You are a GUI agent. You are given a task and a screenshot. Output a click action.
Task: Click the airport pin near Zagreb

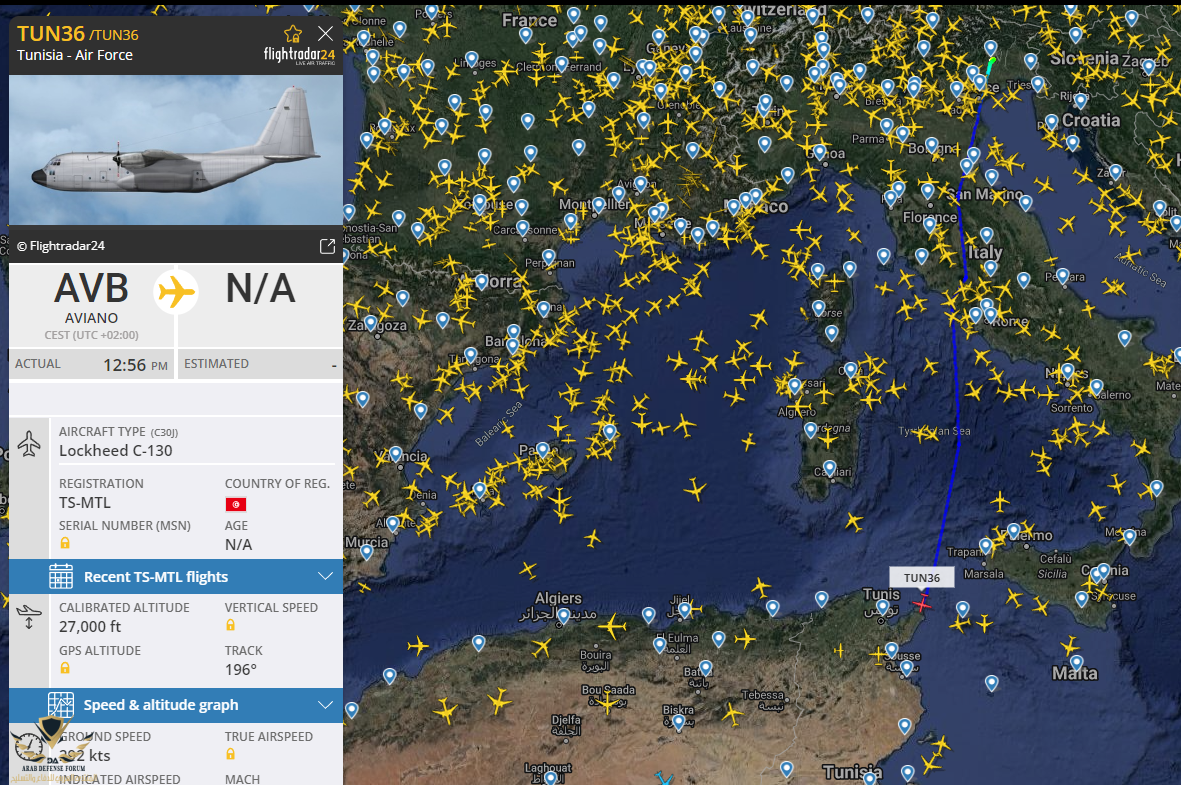(1149, 67)
